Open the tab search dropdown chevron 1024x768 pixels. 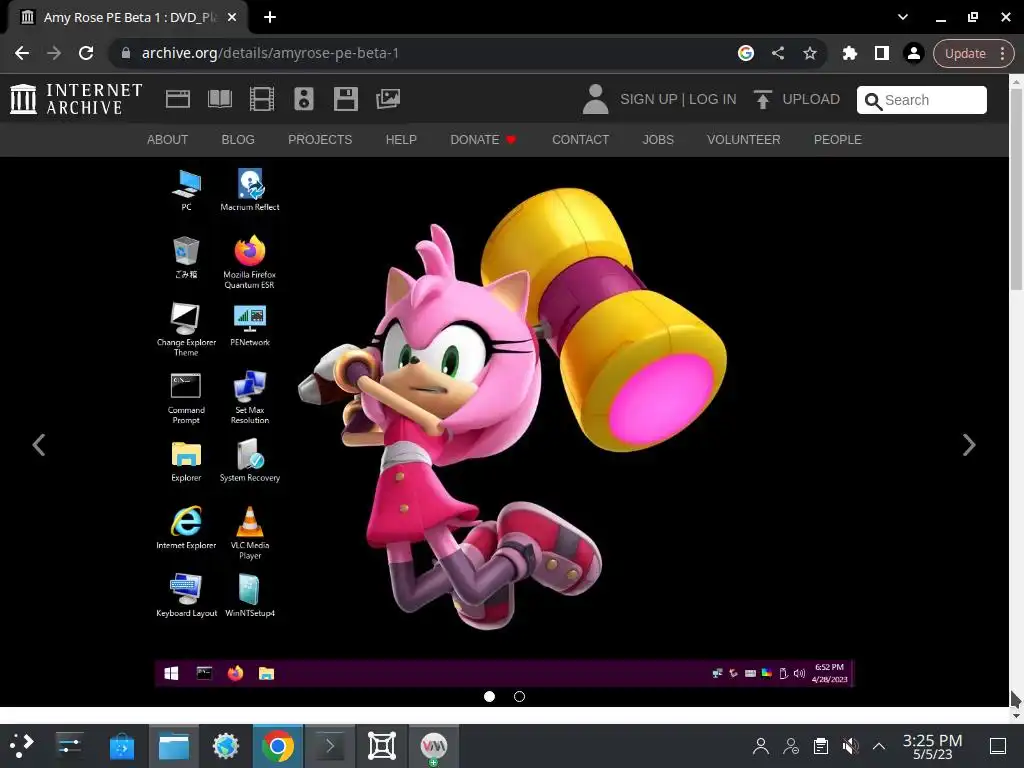click(x=903, y=17)
